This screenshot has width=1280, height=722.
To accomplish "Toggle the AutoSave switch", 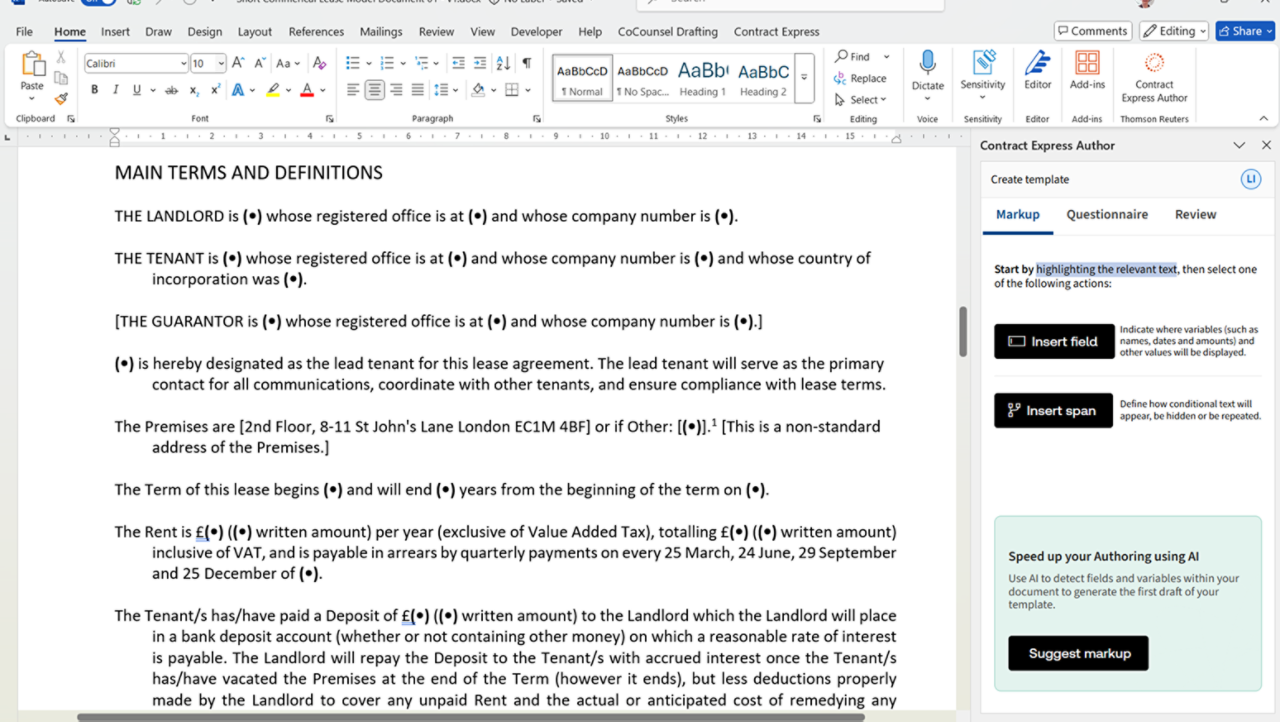I will click(x=100, y=3).
